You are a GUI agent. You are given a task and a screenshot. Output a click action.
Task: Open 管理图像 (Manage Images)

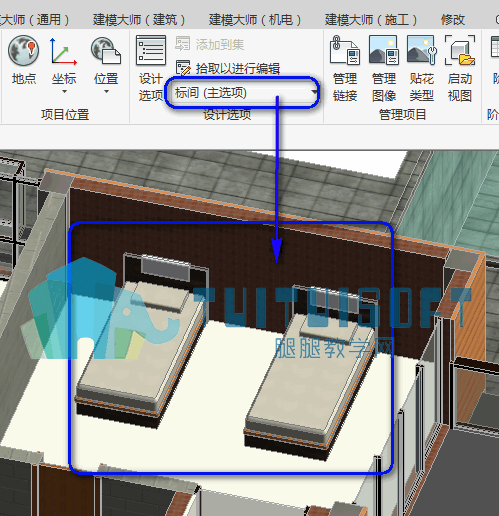384,68
